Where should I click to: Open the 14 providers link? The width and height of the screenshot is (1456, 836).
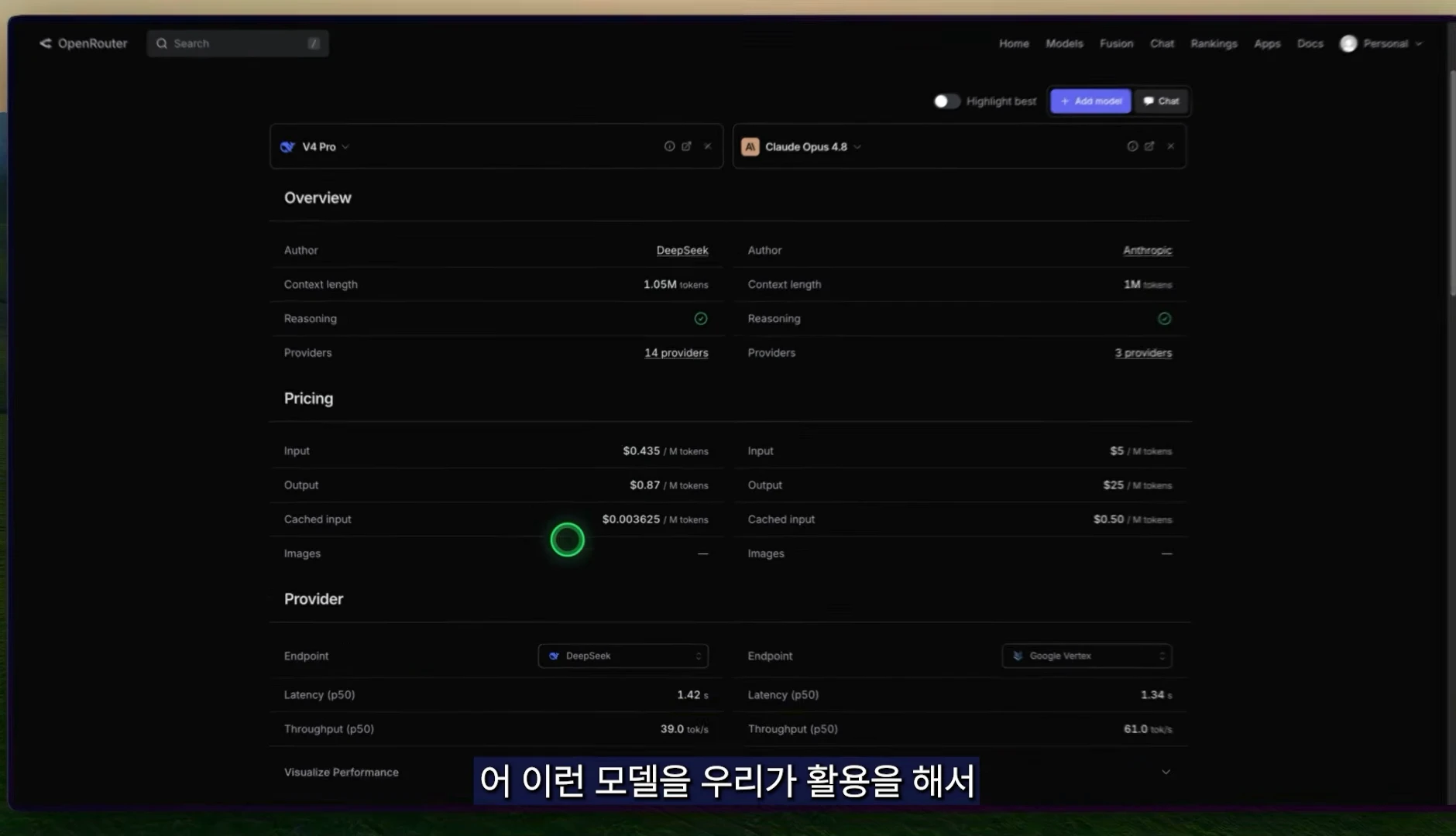coord(676,352)
